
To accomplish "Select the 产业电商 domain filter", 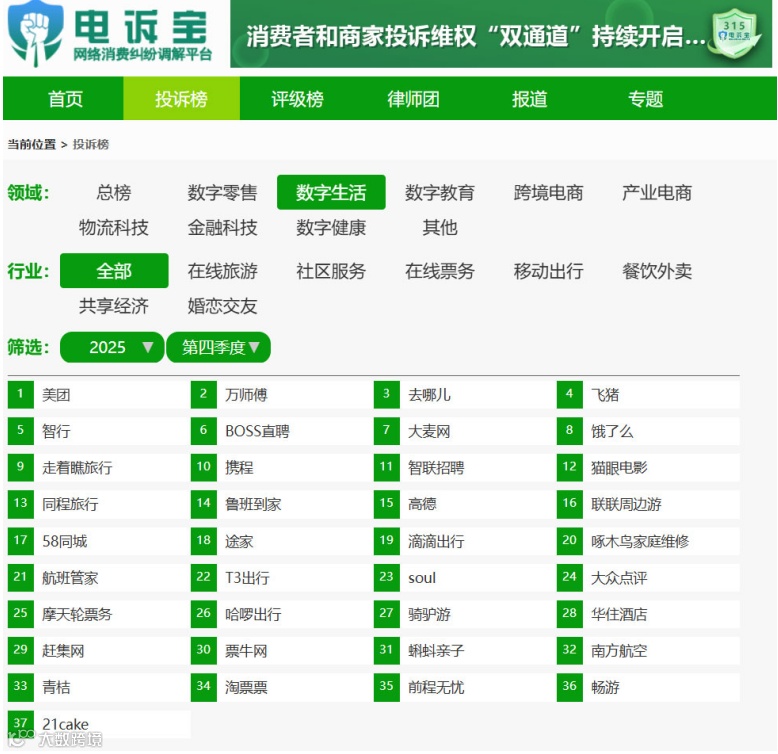I will tap(657, 192).
